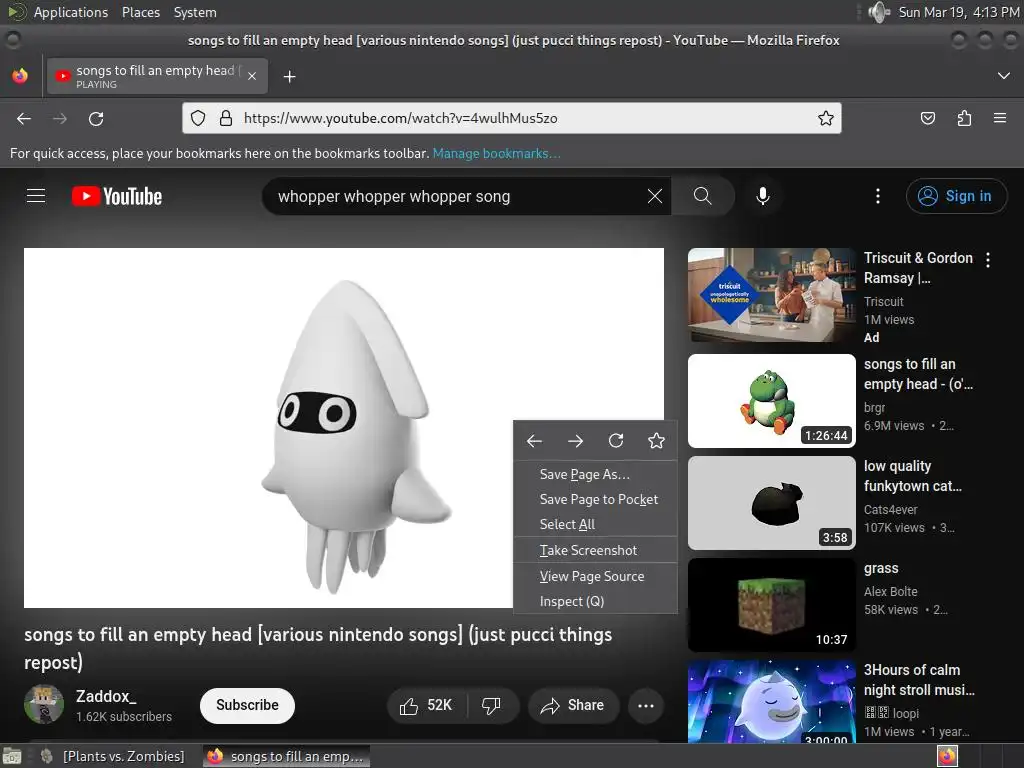Choose Take Screenshot in context menu
Image resolution: width=1024 pixels, height=768 pixels.
coord(595,551)
